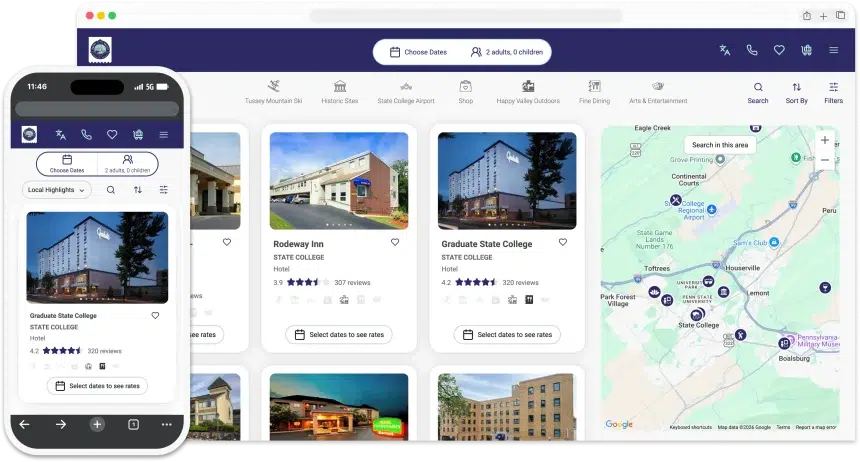Select the Tussey Mountain Ski category
The image size is (860, 462).
tap(273, 92)
